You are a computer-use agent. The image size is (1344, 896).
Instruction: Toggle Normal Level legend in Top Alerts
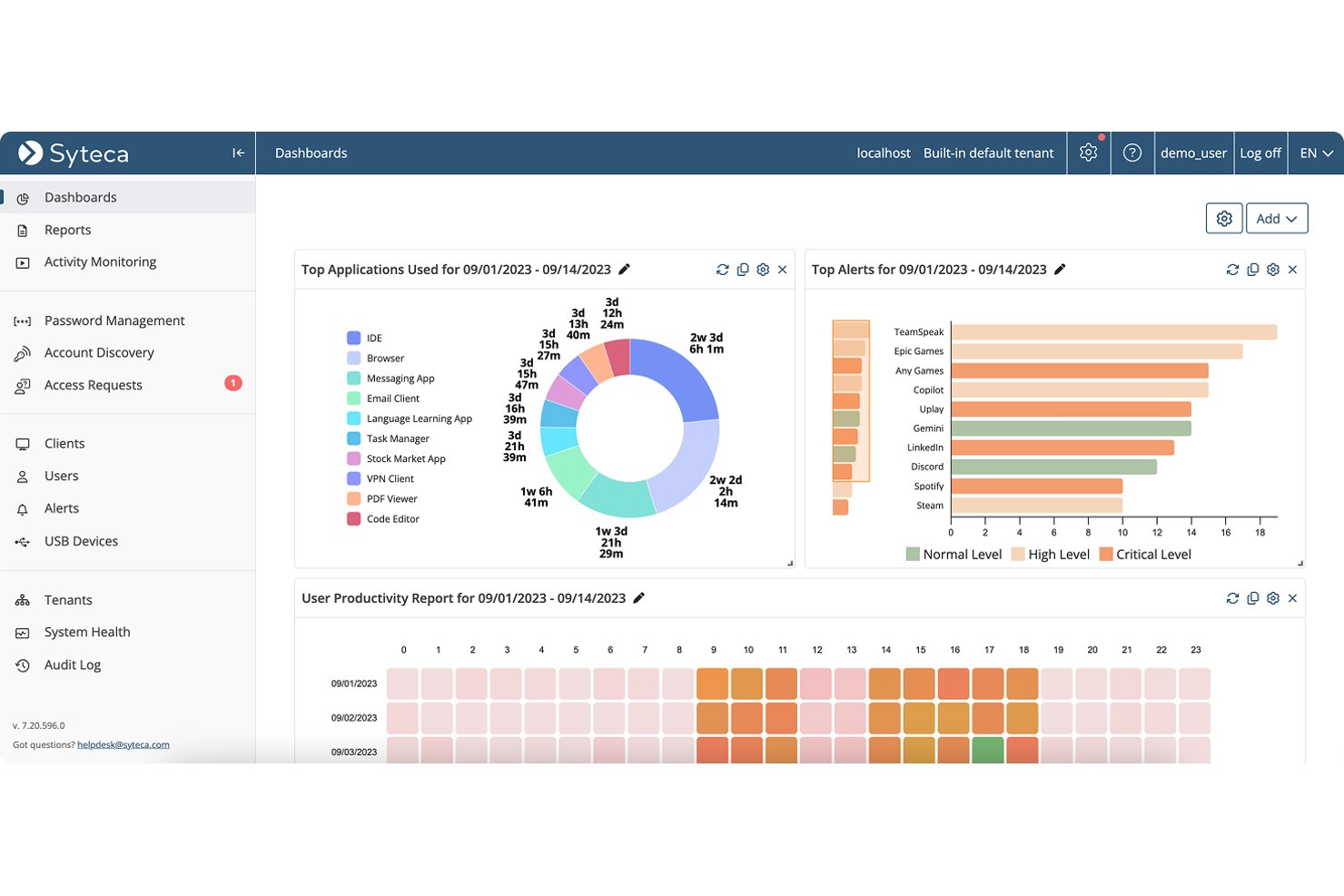point(954,554)
